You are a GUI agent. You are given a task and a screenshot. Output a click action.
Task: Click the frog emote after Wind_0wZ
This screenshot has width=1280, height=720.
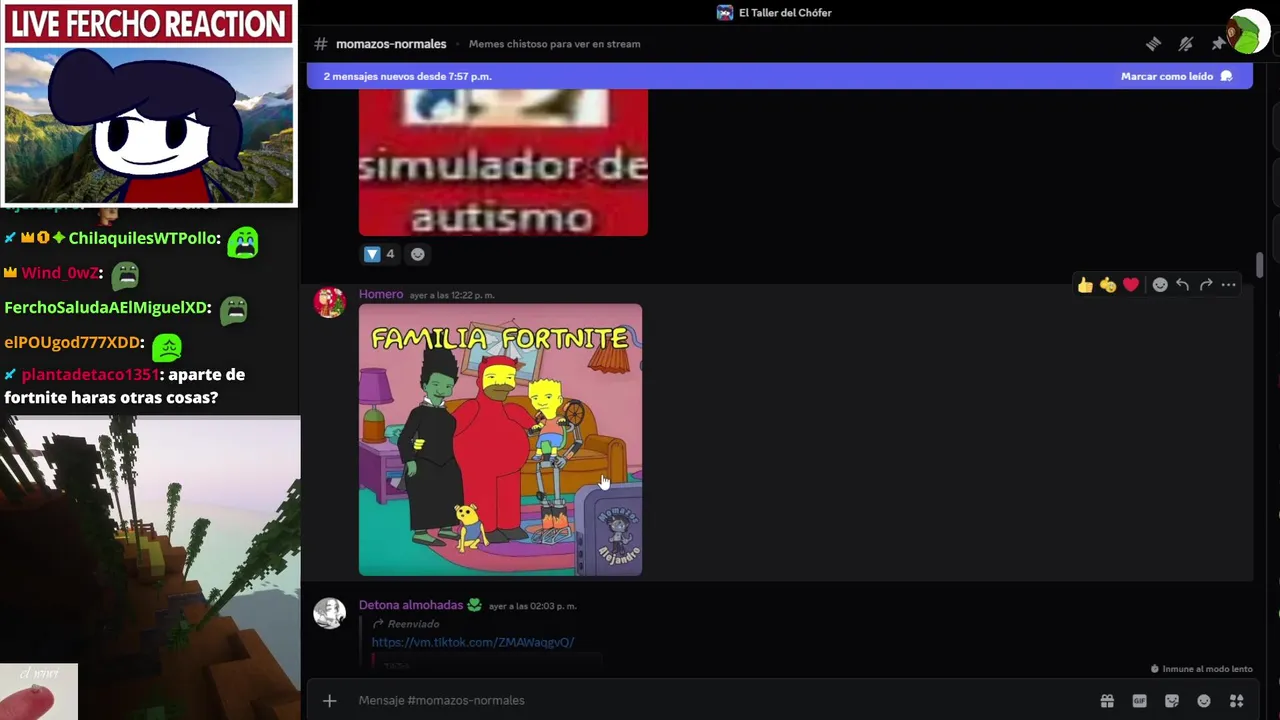click(125, 275)
